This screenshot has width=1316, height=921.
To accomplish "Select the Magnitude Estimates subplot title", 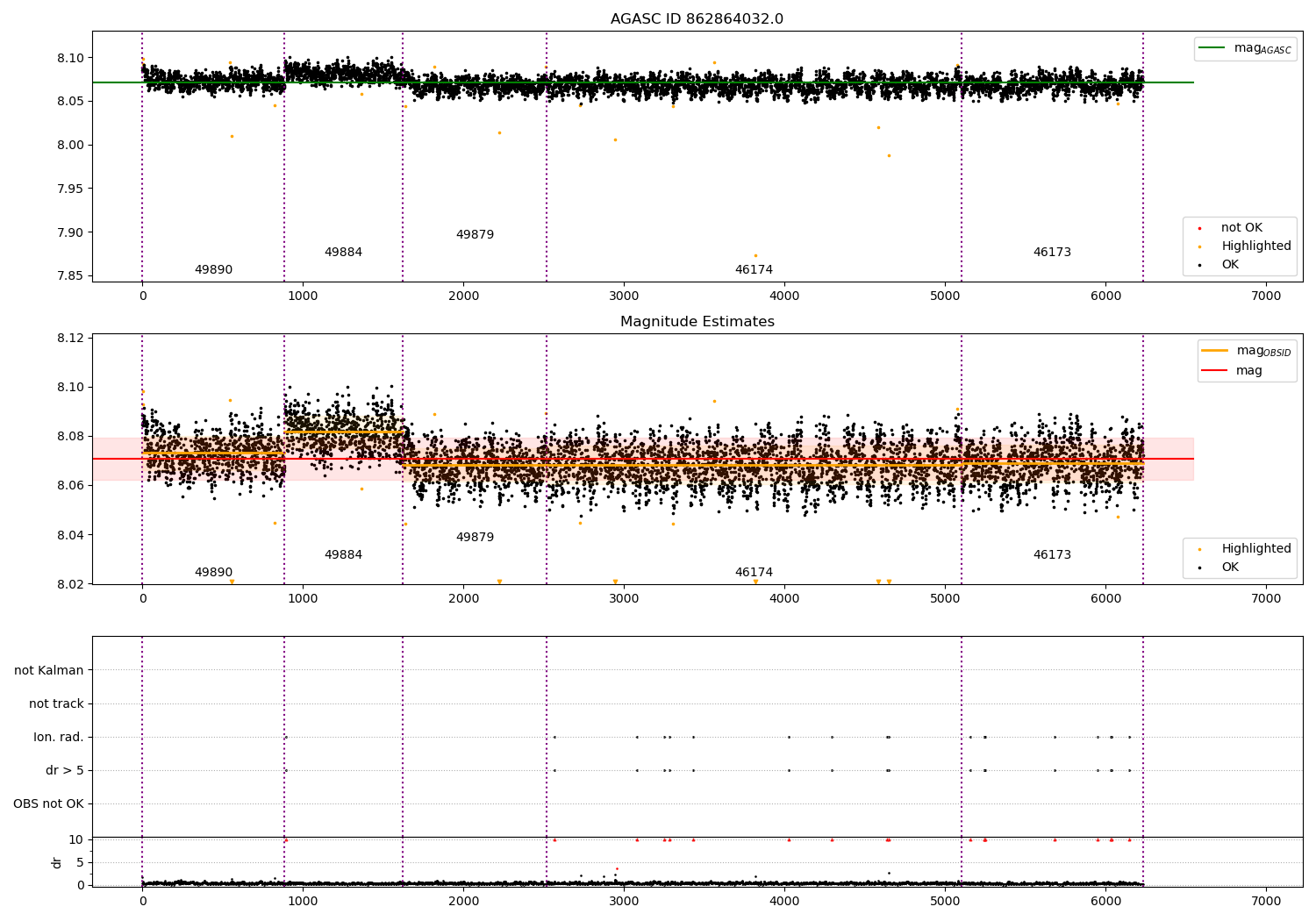I will click(697, 322).
